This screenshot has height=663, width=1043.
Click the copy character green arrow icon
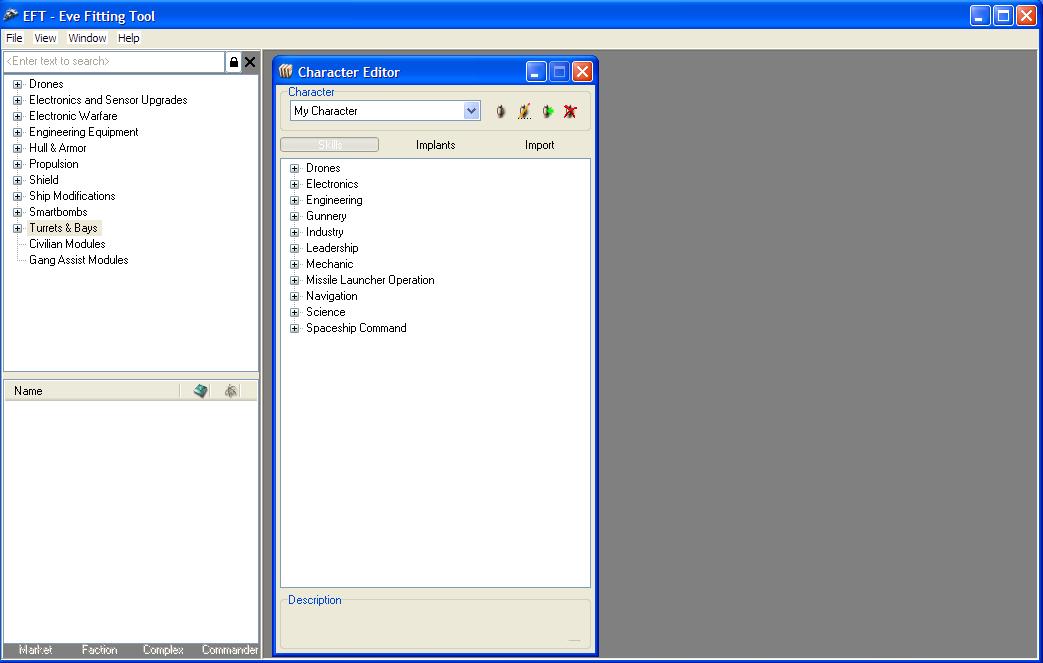click(547, 111)
